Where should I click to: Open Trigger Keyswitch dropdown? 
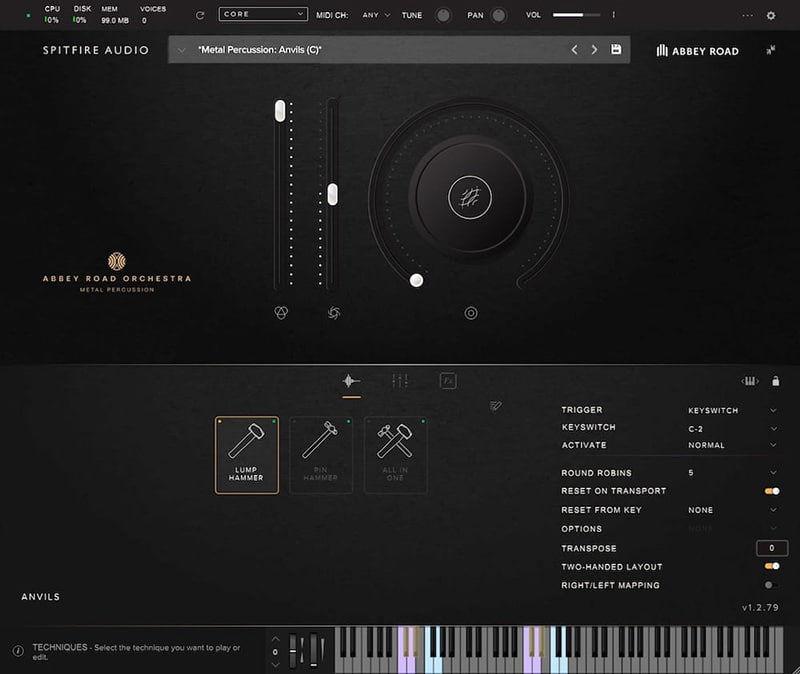(732, 410)
